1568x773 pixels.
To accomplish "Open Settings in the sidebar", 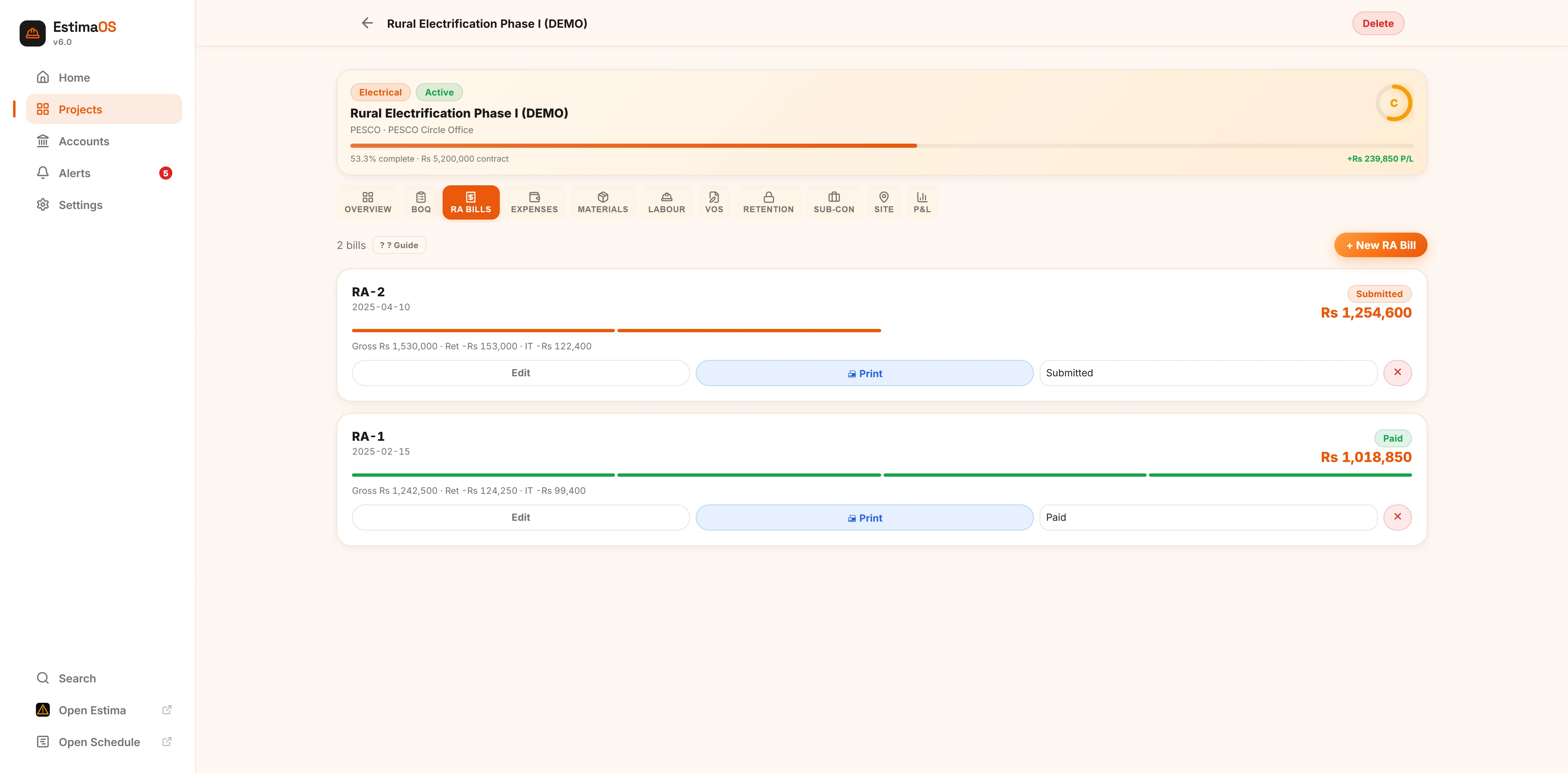I will click(x=104, y=204).
